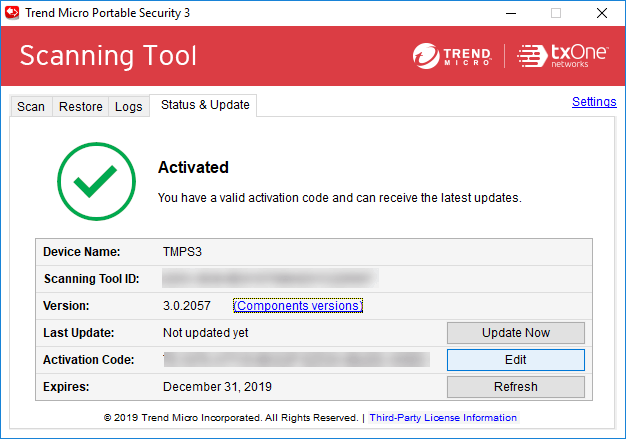Click the December 31, 2019 expiry date
626x439 pixels.
(x=217, y=386)
